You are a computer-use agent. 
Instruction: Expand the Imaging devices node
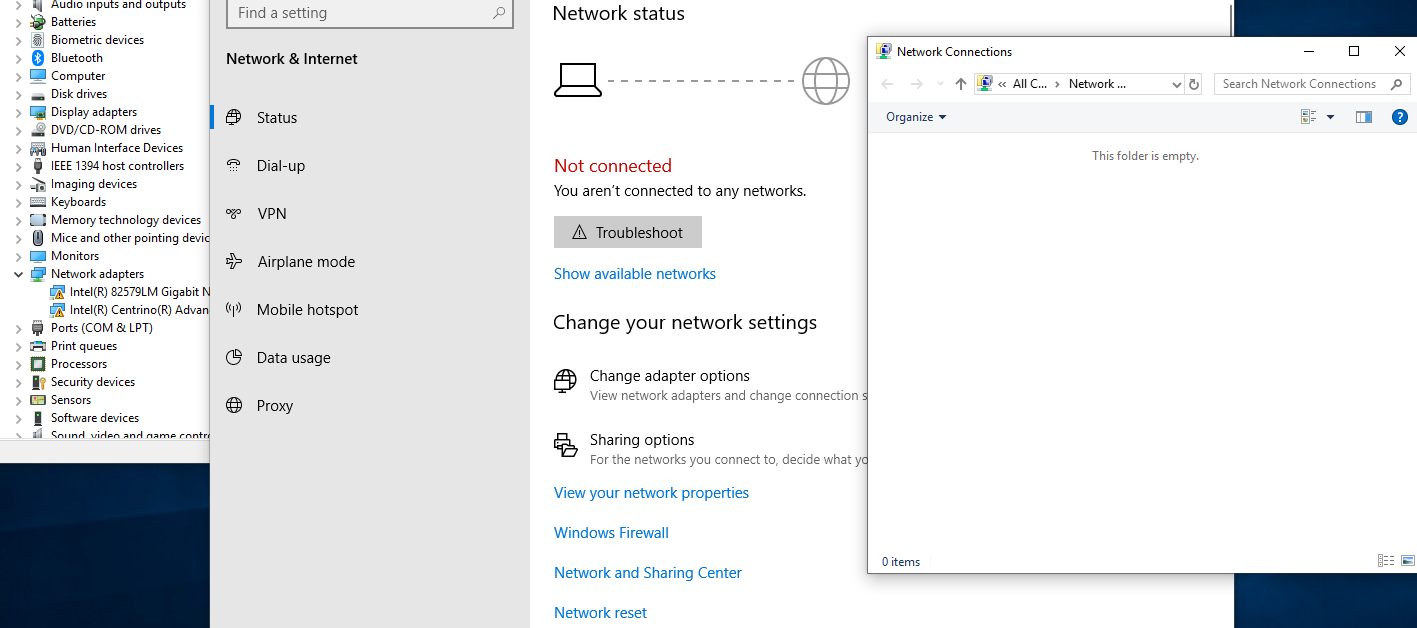coord(18,184)
